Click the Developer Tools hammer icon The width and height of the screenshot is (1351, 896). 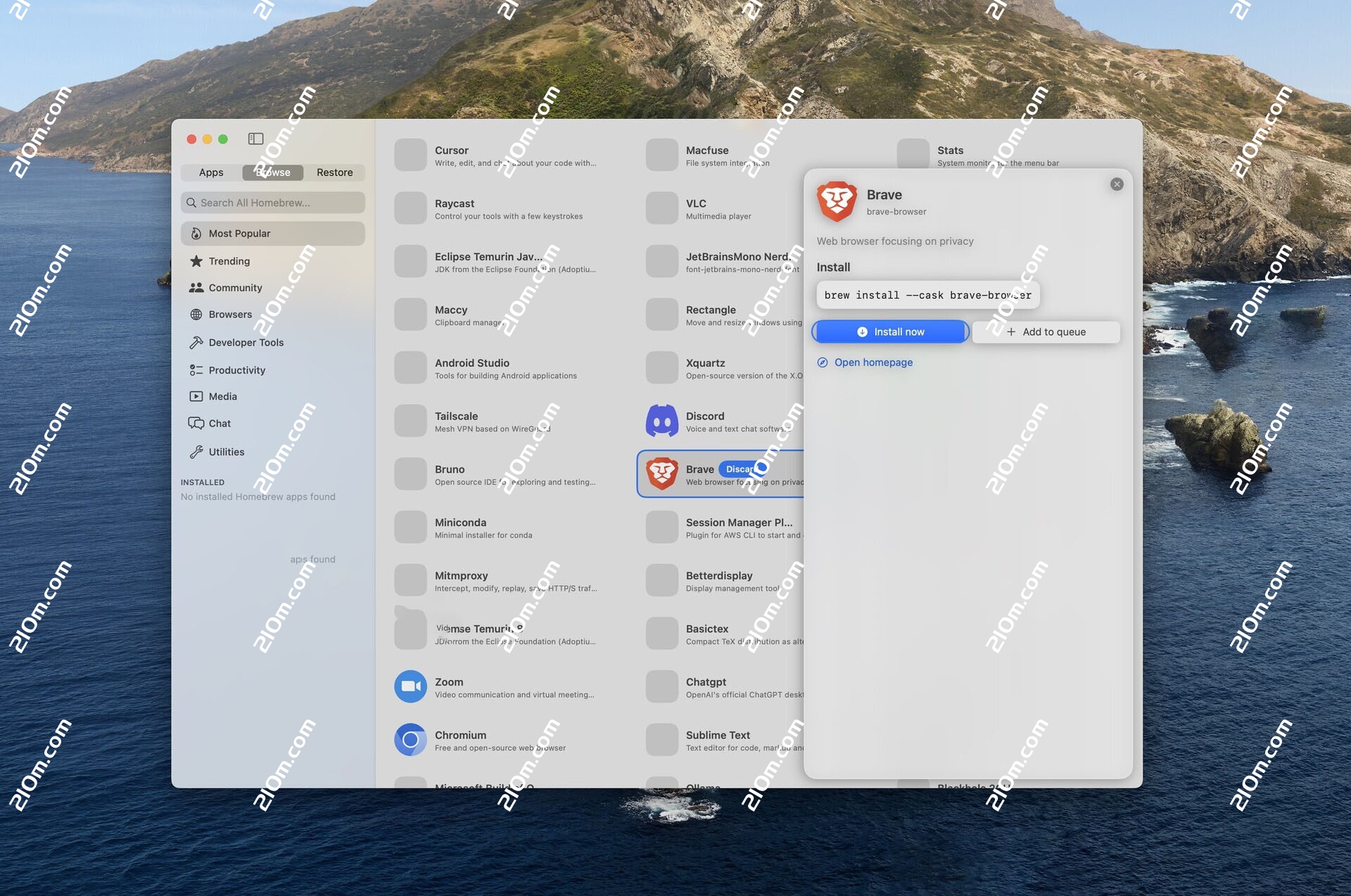pos(196,343)
